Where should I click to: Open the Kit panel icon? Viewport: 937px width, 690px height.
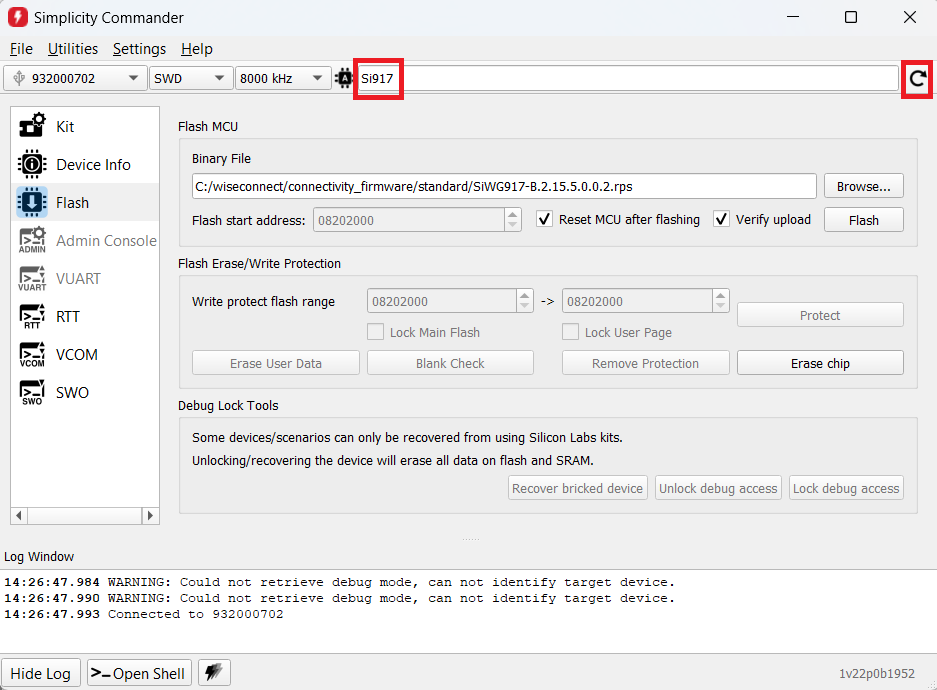point(32,126)
